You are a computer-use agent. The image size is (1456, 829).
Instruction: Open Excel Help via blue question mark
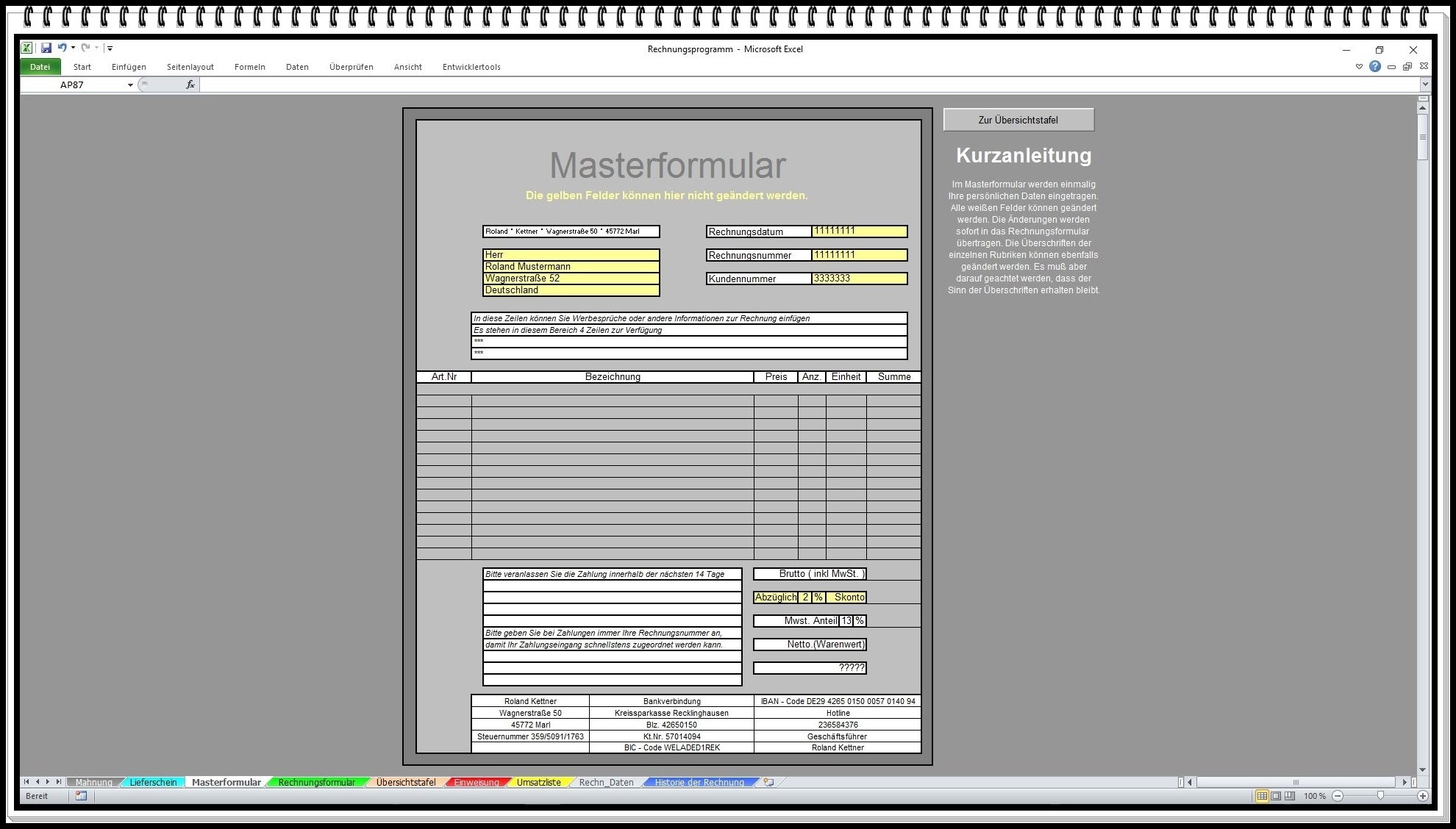pos(1374,66)
